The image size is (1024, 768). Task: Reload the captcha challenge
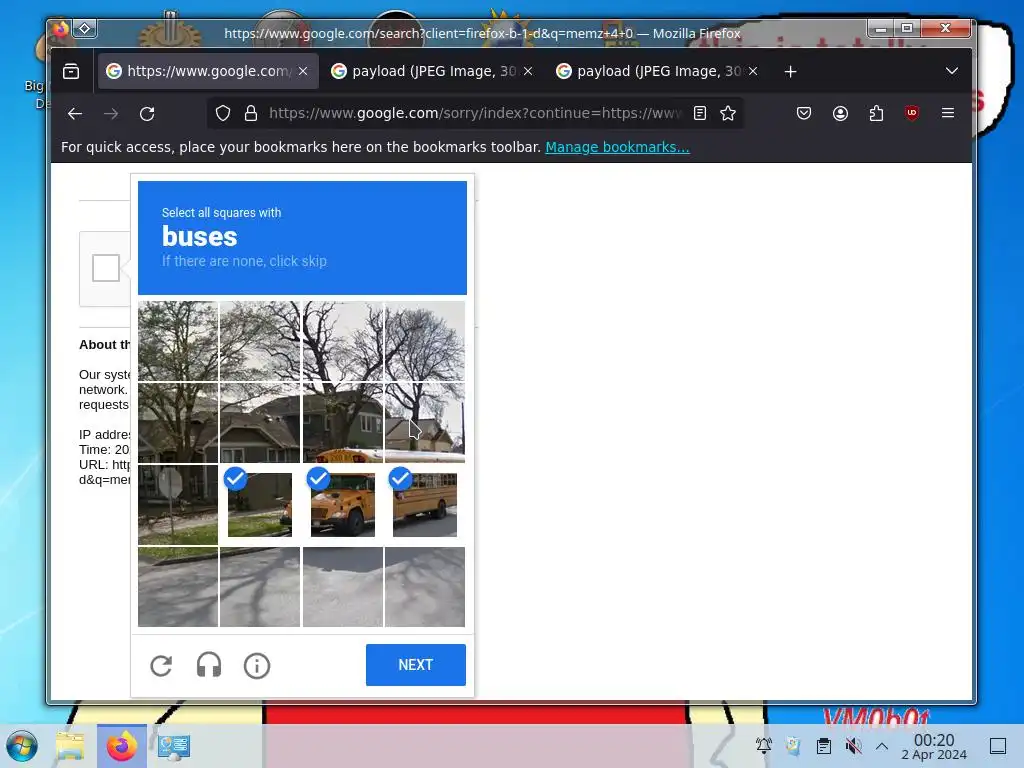161,665
